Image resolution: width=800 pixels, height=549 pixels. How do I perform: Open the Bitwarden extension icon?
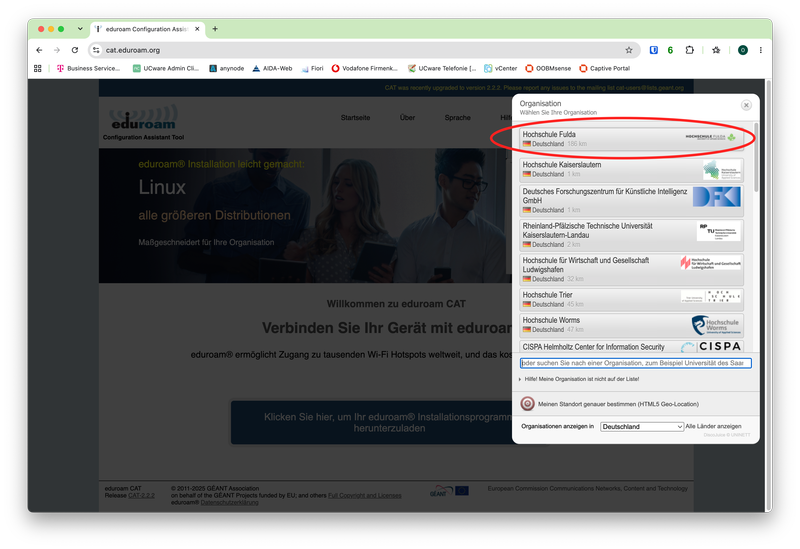[654, 50]
